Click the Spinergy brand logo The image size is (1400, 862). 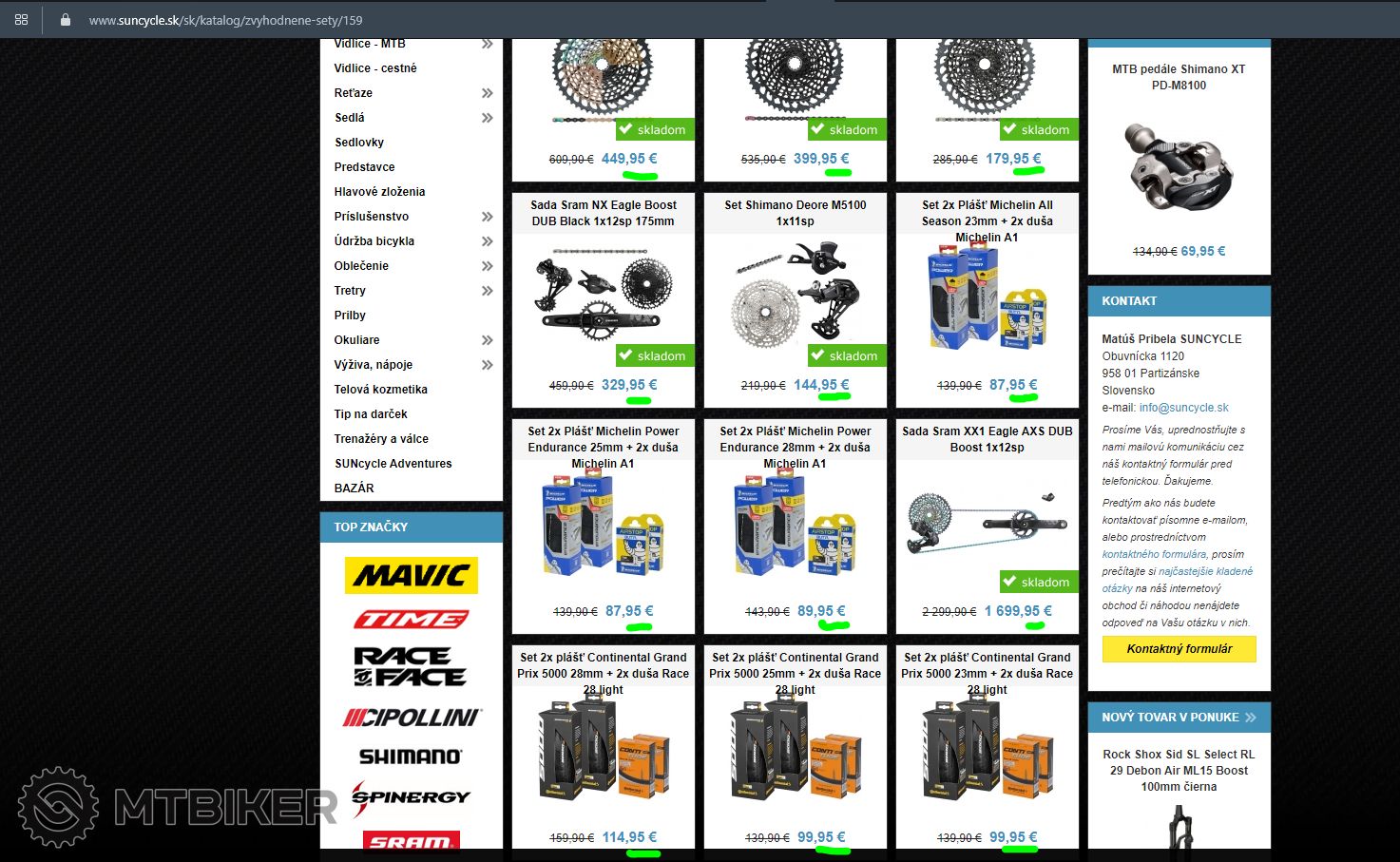click(411, 797)
